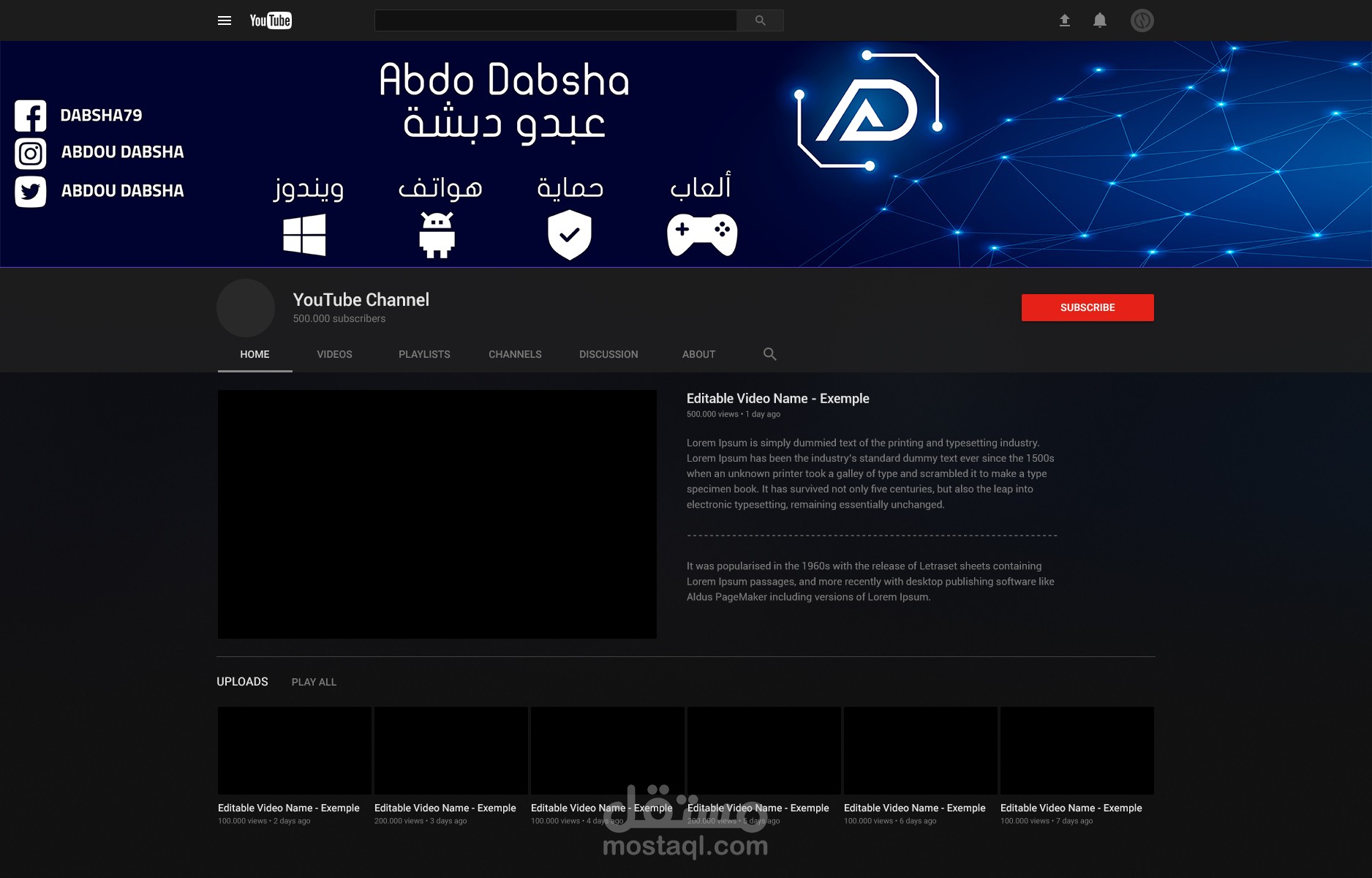Switch to the VIDEOS tab
This screenshot has width=1372, height=878.
[x=334, y=354]
